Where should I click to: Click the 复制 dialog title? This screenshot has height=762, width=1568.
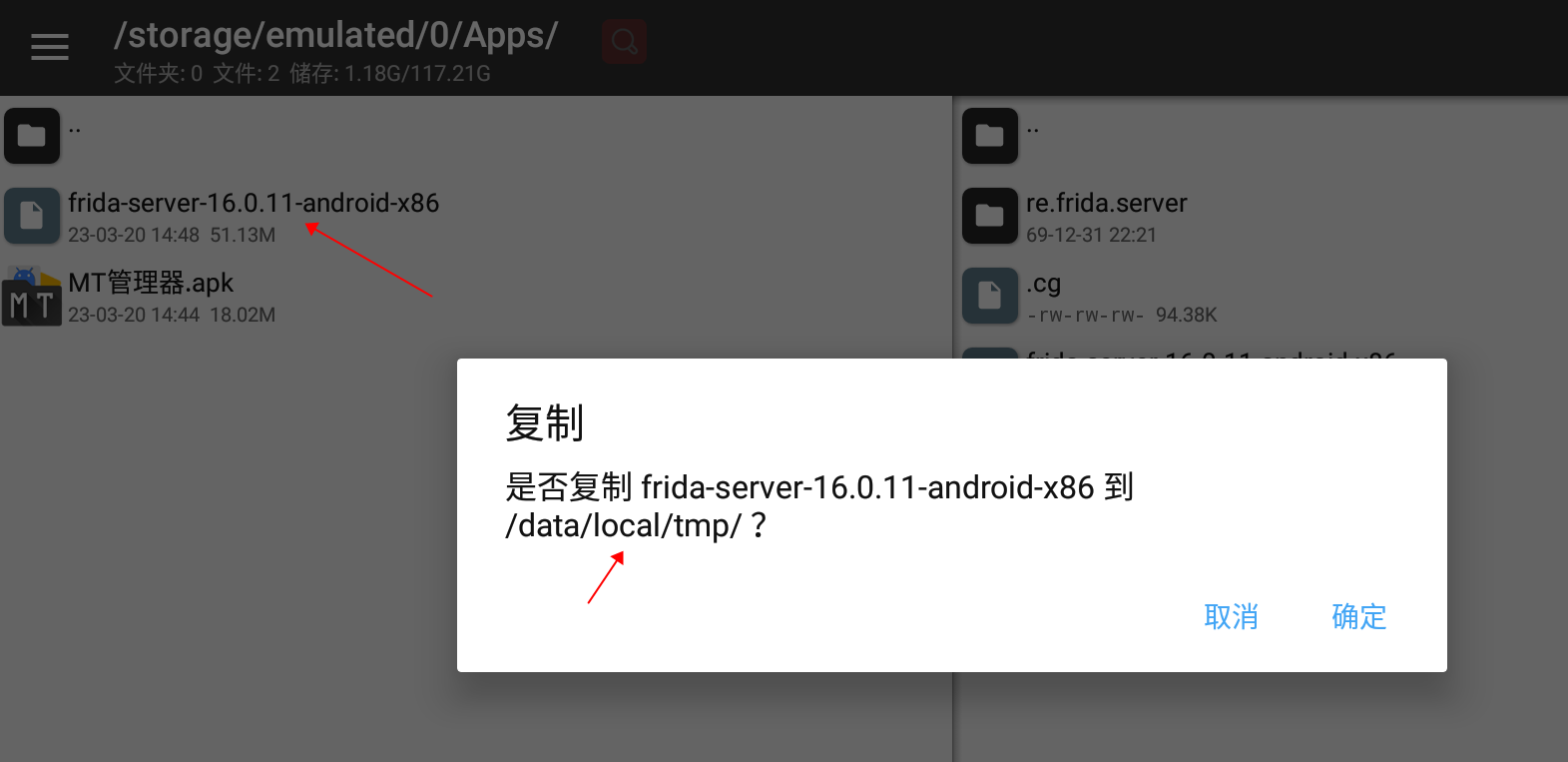point(544,422)
